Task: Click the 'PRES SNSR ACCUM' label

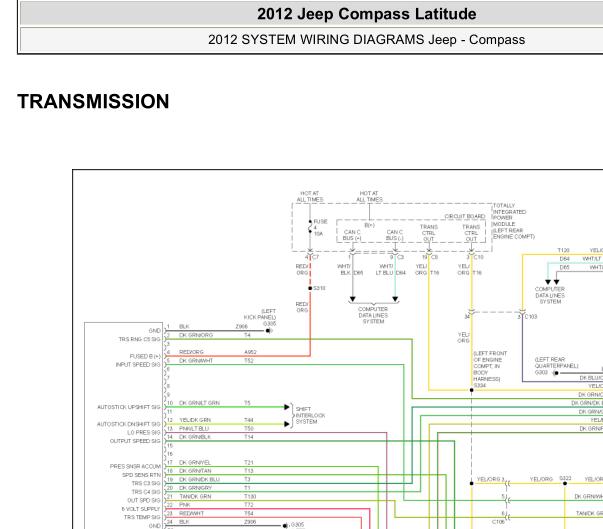Action: click(135, 466)
